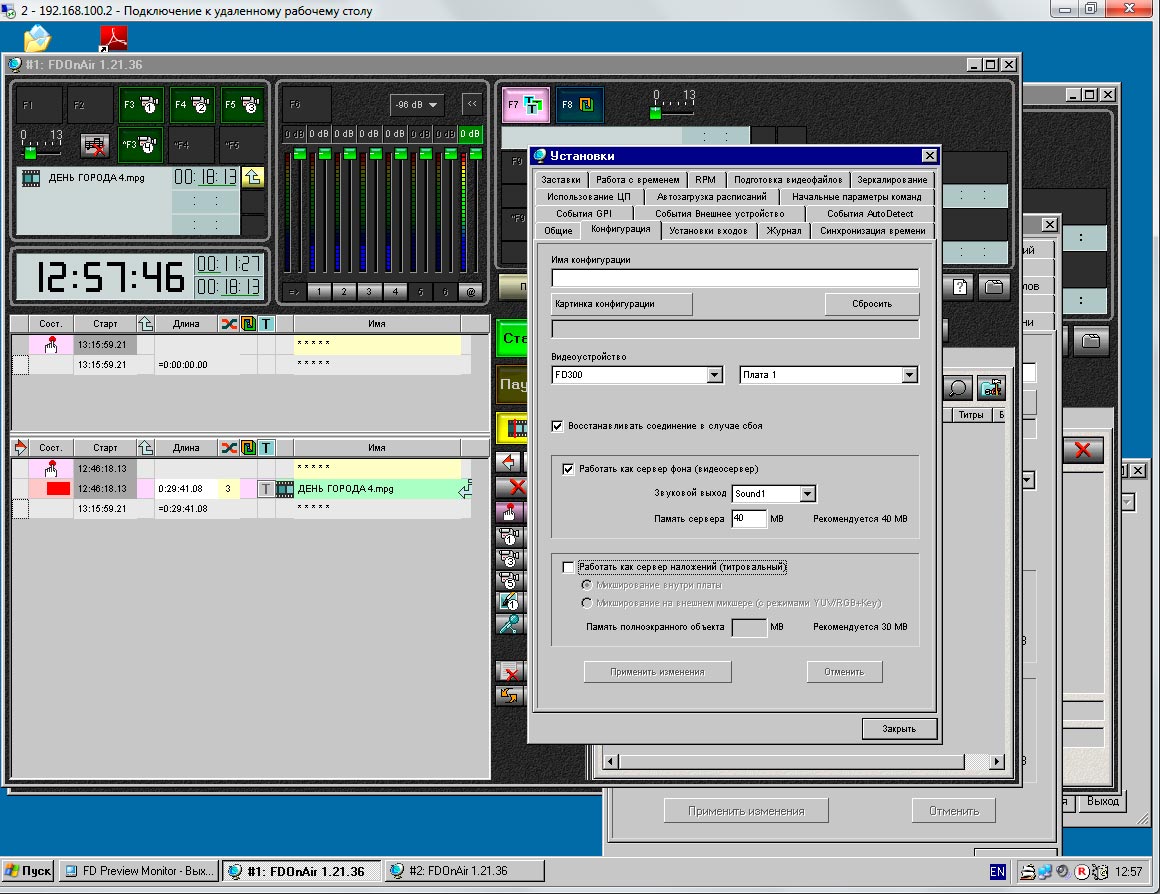Open the Синхронизация времени tab
This screenshot has width=1160, height=894.
tap(873, 231)
